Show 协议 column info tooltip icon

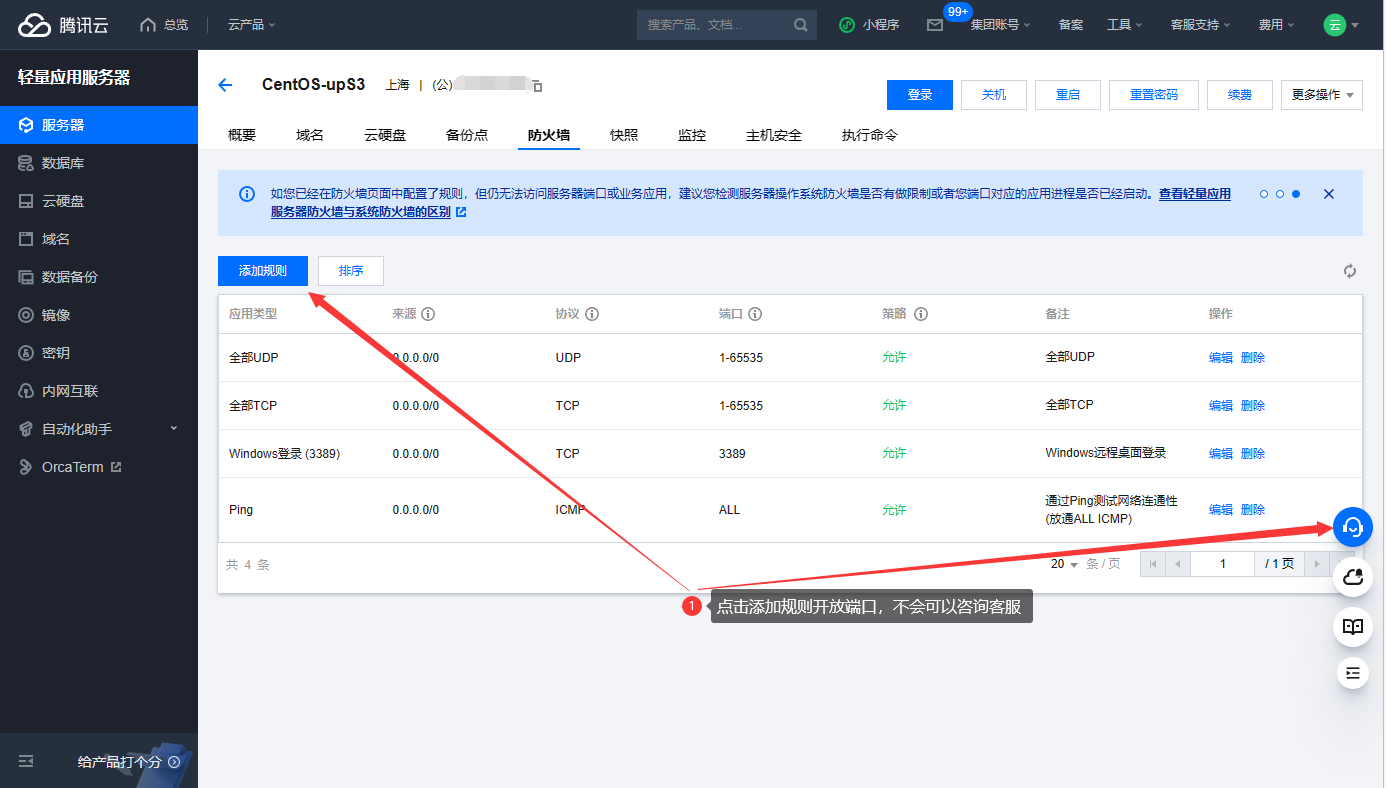click(592, 314)
